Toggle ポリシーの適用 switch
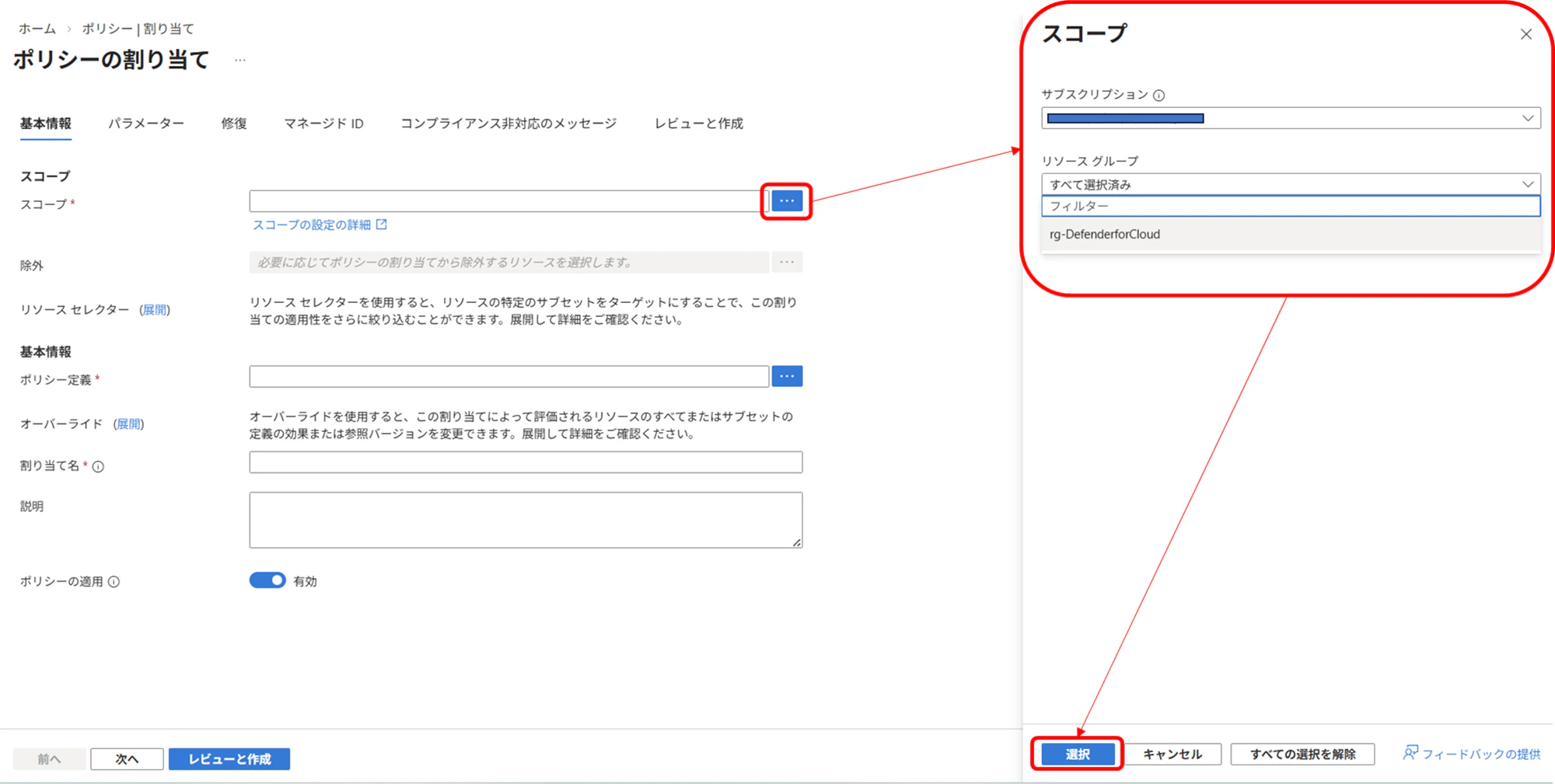The image size is (1555, 784). pos(267,580)
